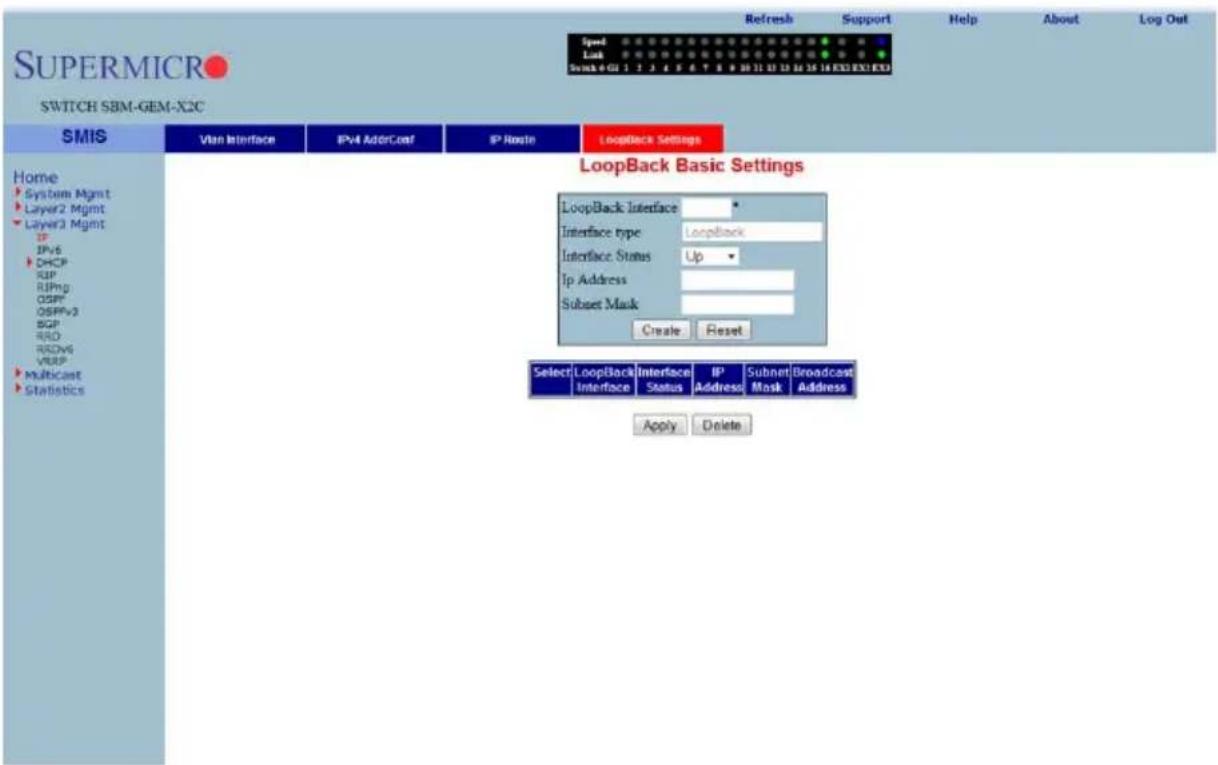Select DHCP in the sidebar
The width and height of the screenshot is (1218, 765).
51,261
